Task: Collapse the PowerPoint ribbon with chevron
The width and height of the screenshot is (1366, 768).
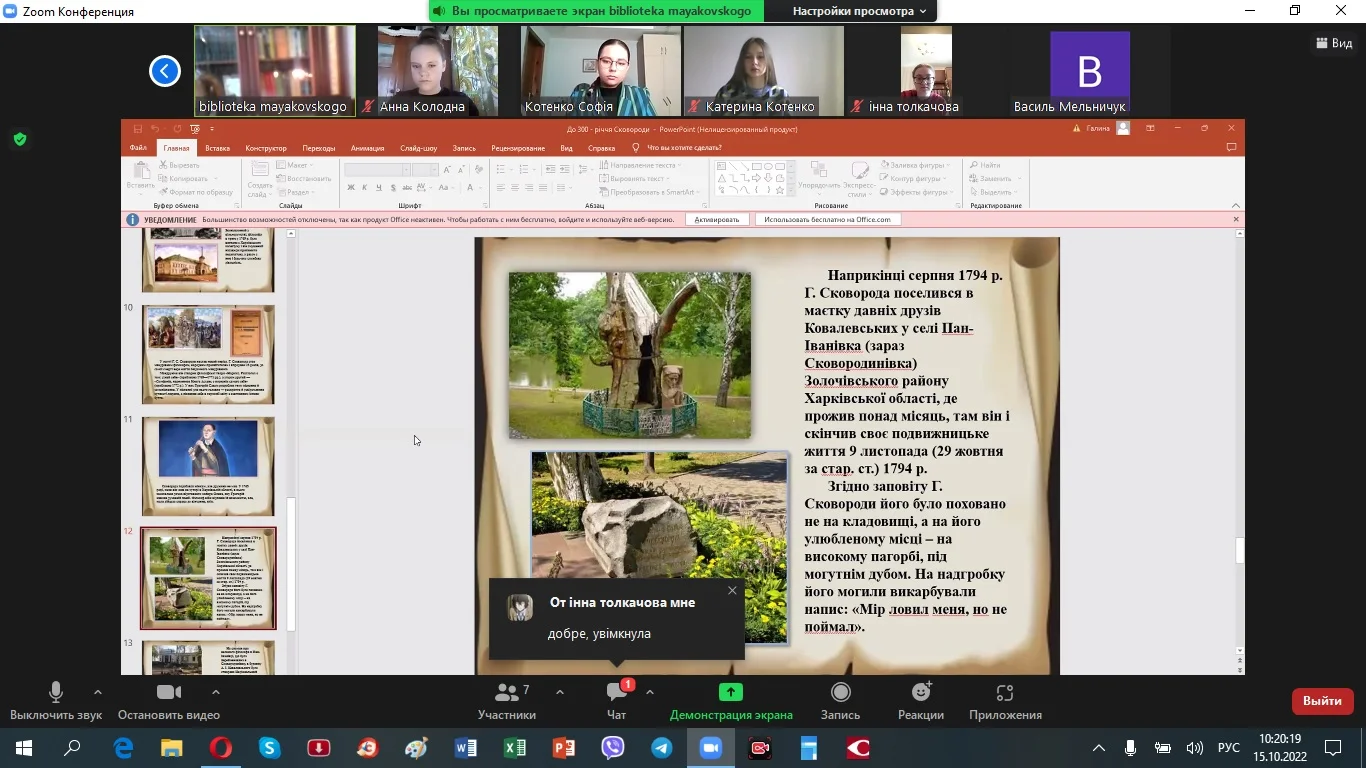Action: tap(1237, 205)
